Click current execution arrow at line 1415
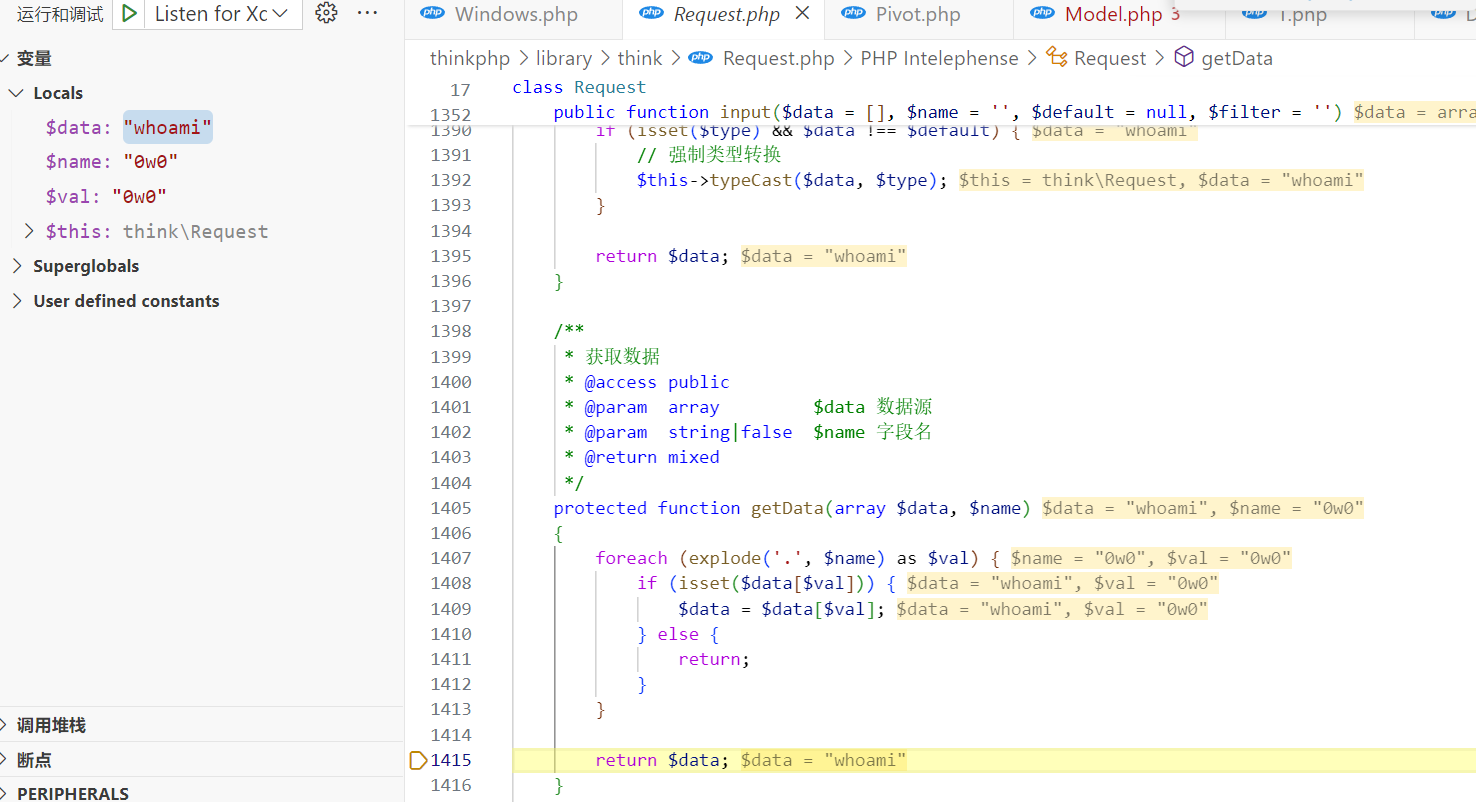1476x802 pixels. [418, 761]
